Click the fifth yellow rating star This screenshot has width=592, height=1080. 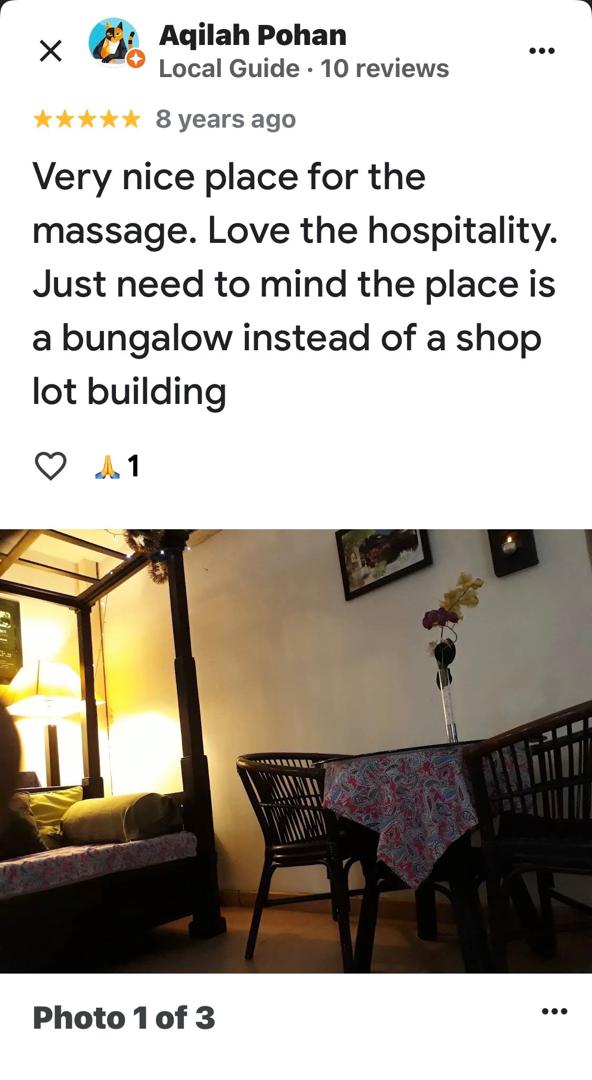(130, 119)
